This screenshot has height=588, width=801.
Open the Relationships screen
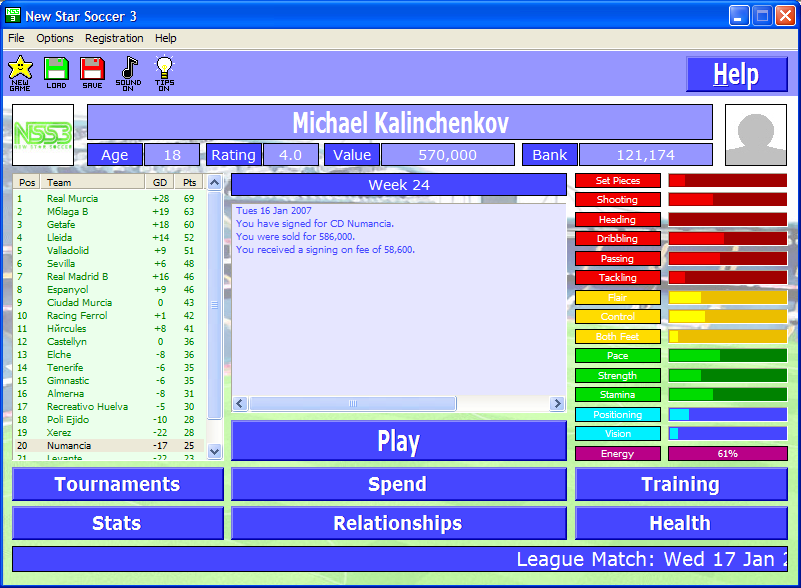tap(398, 523)
